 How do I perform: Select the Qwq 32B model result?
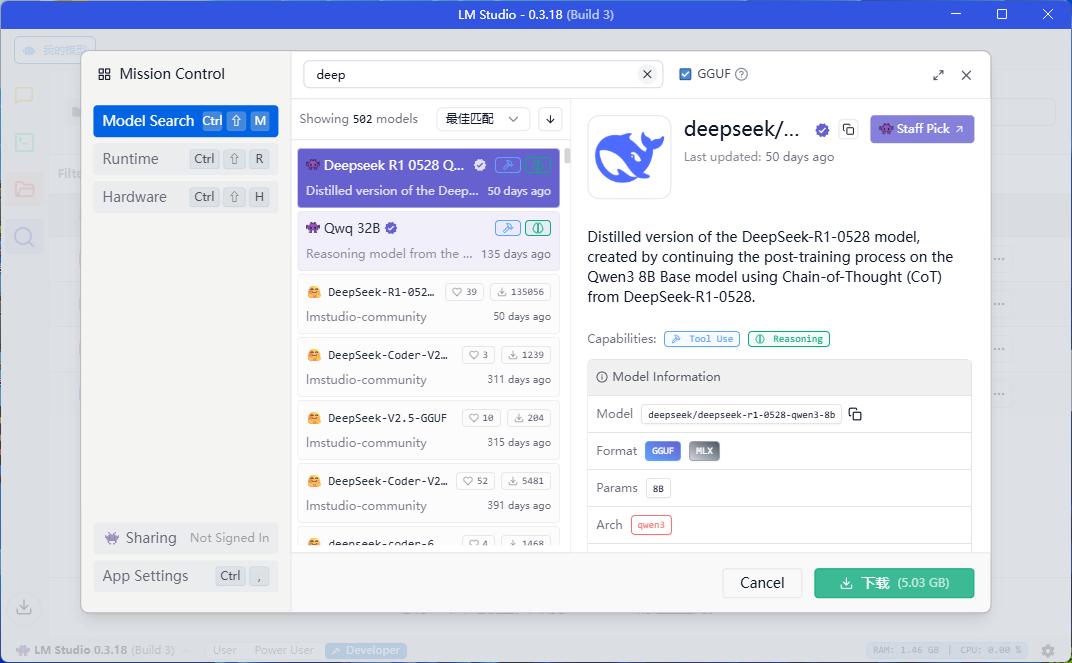tap(429, 241)
